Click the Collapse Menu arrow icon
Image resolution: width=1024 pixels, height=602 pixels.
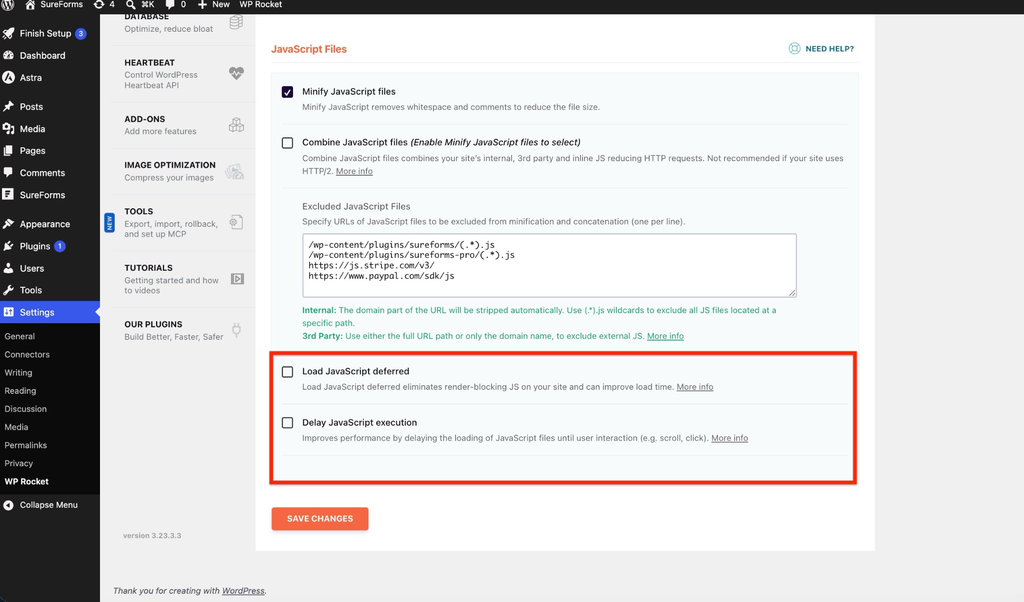8,505
